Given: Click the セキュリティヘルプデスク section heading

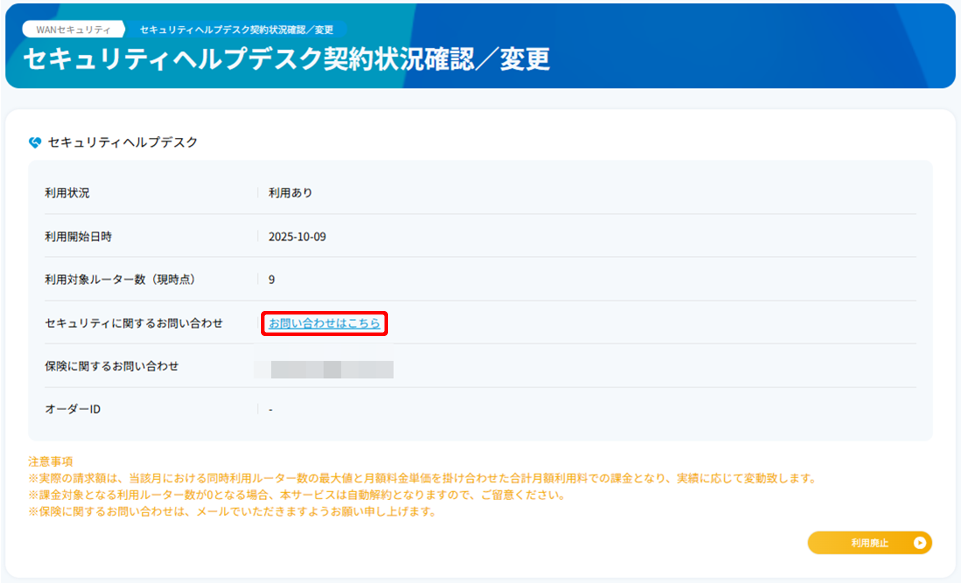Looking at the screenshot, I should point(122,143).
